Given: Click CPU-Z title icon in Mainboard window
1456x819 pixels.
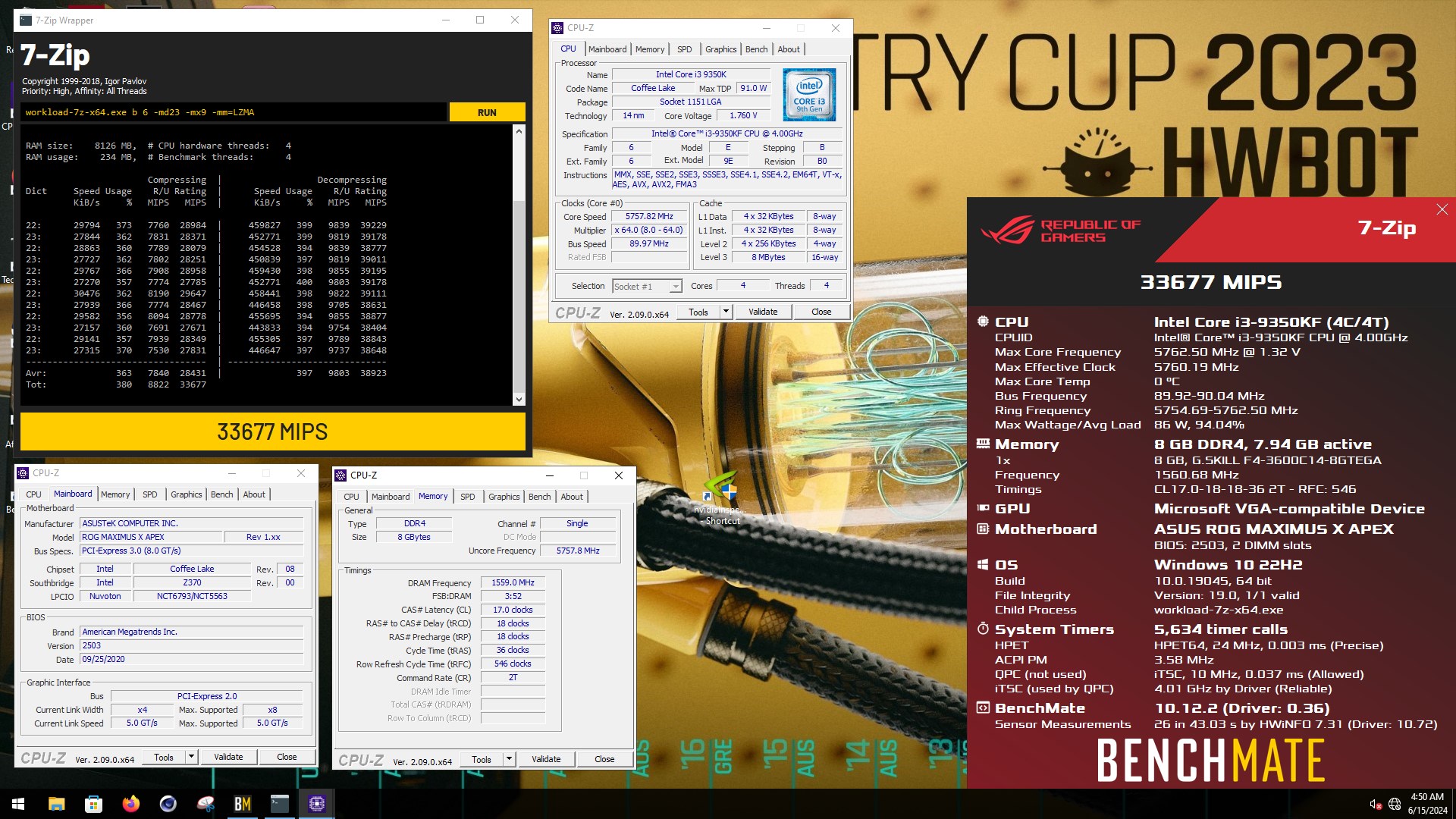Looking at the screenshot, I should coord(24,473).
